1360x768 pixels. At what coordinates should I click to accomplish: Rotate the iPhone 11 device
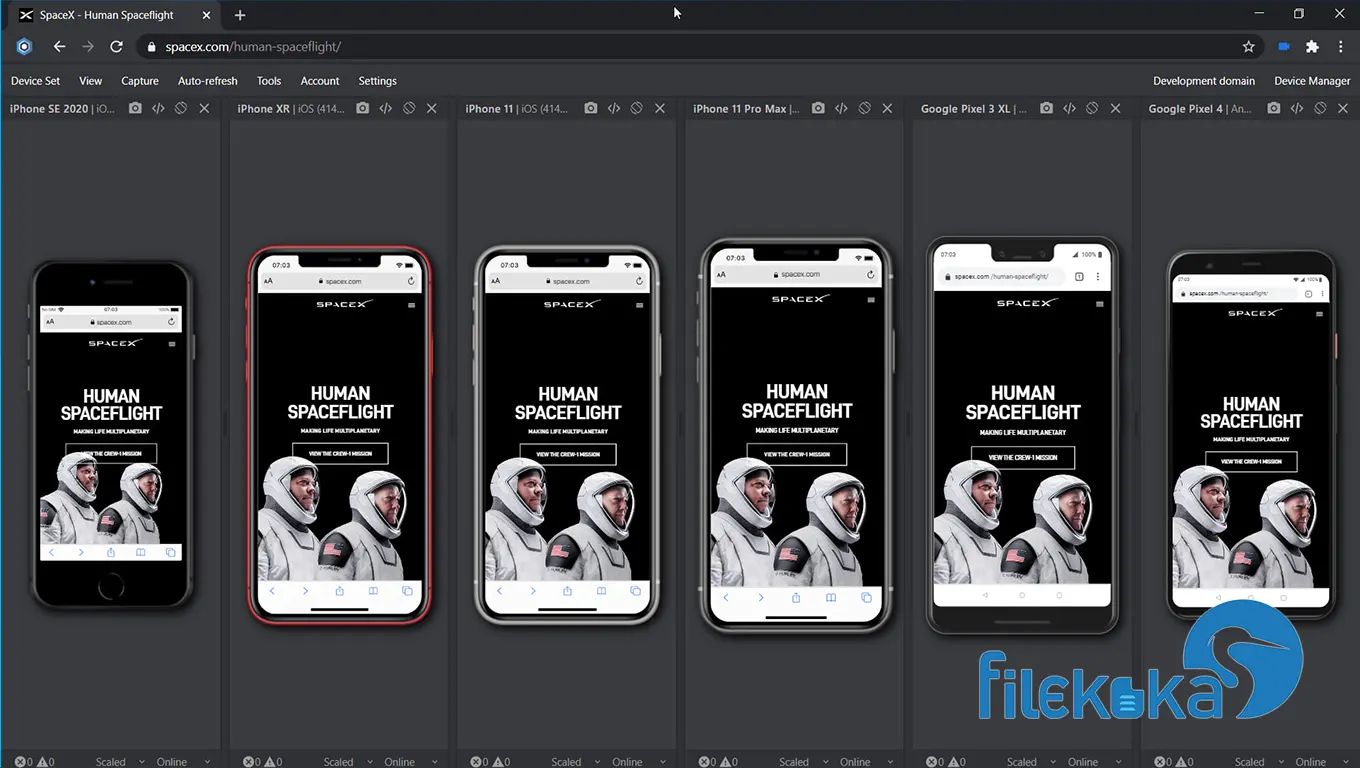click(637, 108)
